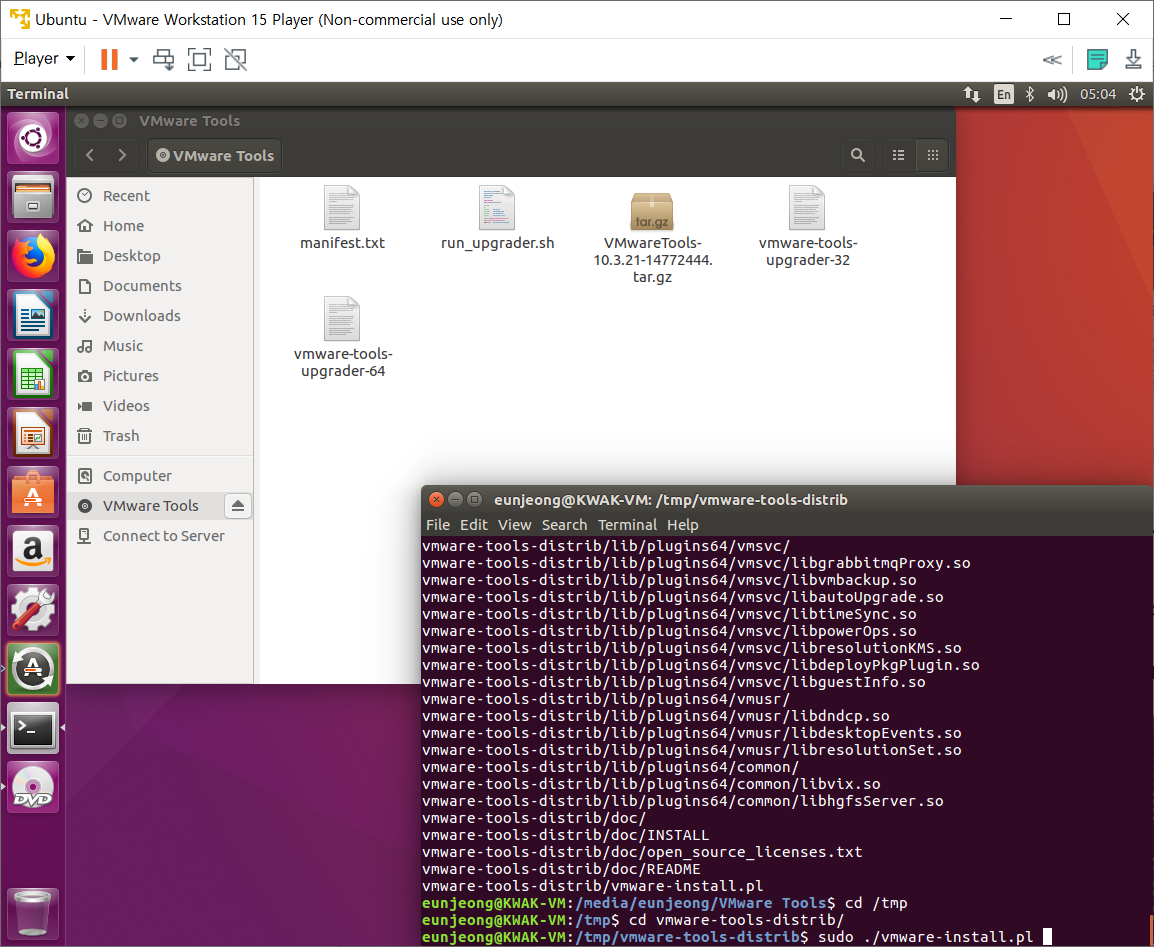This screenshot has width=1154, height=947.
Task: Open Ubuntu network indicator
Action: [971, 94]
